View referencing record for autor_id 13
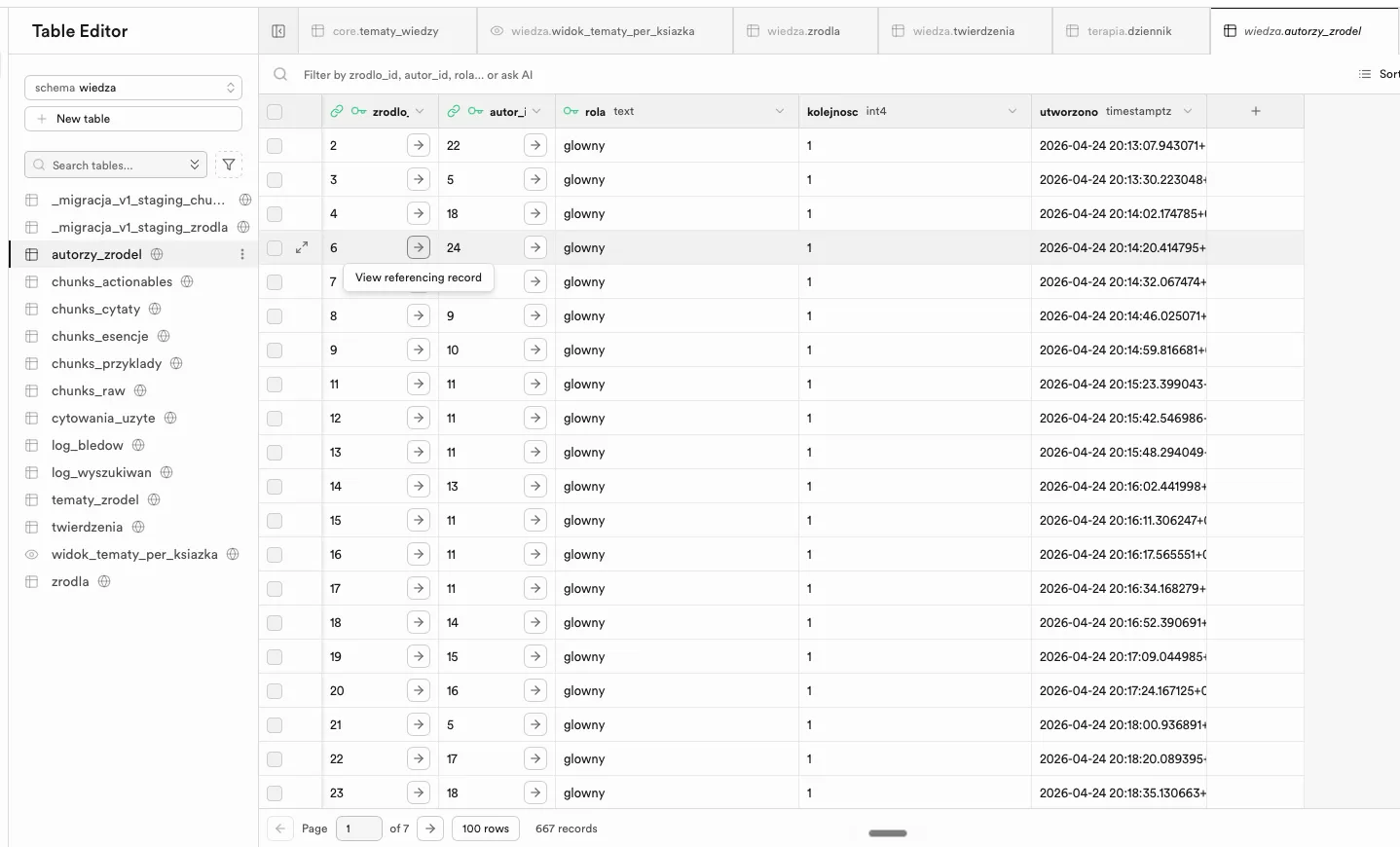 (535, 486)
